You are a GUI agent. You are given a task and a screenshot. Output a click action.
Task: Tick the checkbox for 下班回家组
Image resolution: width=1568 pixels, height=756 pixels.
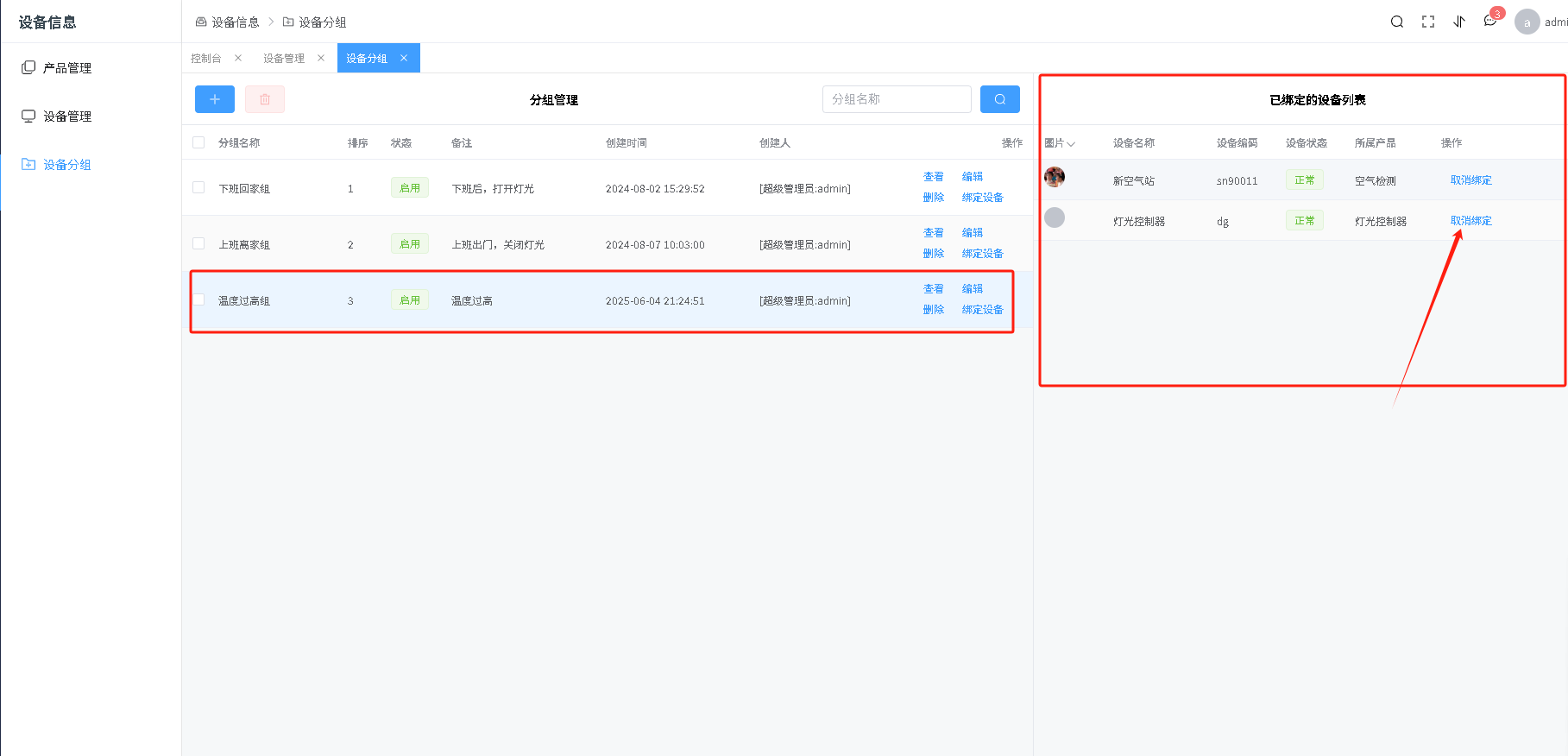coord(198,187)
